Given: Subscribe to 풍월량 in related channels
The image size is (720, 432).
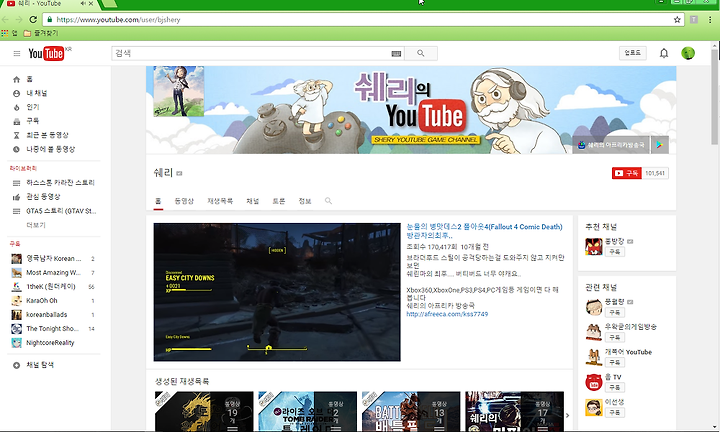Looking at the screenshot, I should (614, 312).
